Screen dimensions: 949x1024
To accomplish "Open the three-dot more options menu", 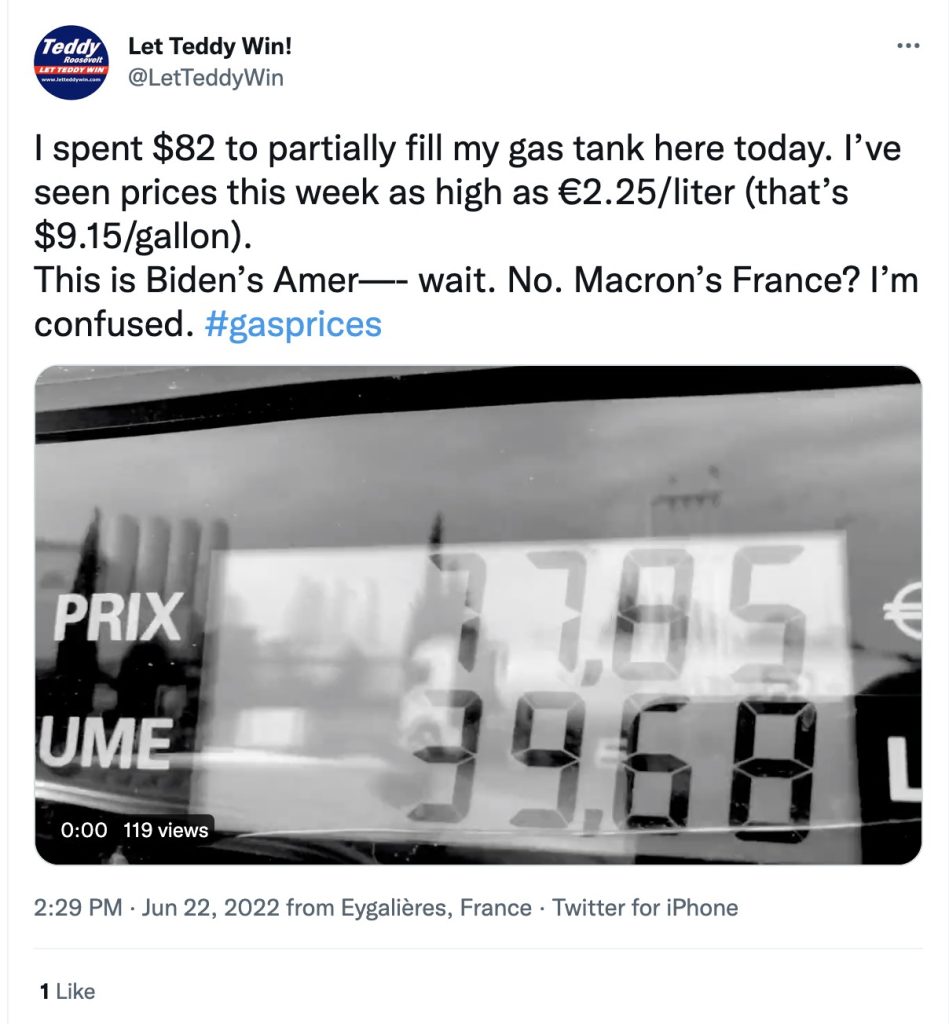I will (908, 46).
